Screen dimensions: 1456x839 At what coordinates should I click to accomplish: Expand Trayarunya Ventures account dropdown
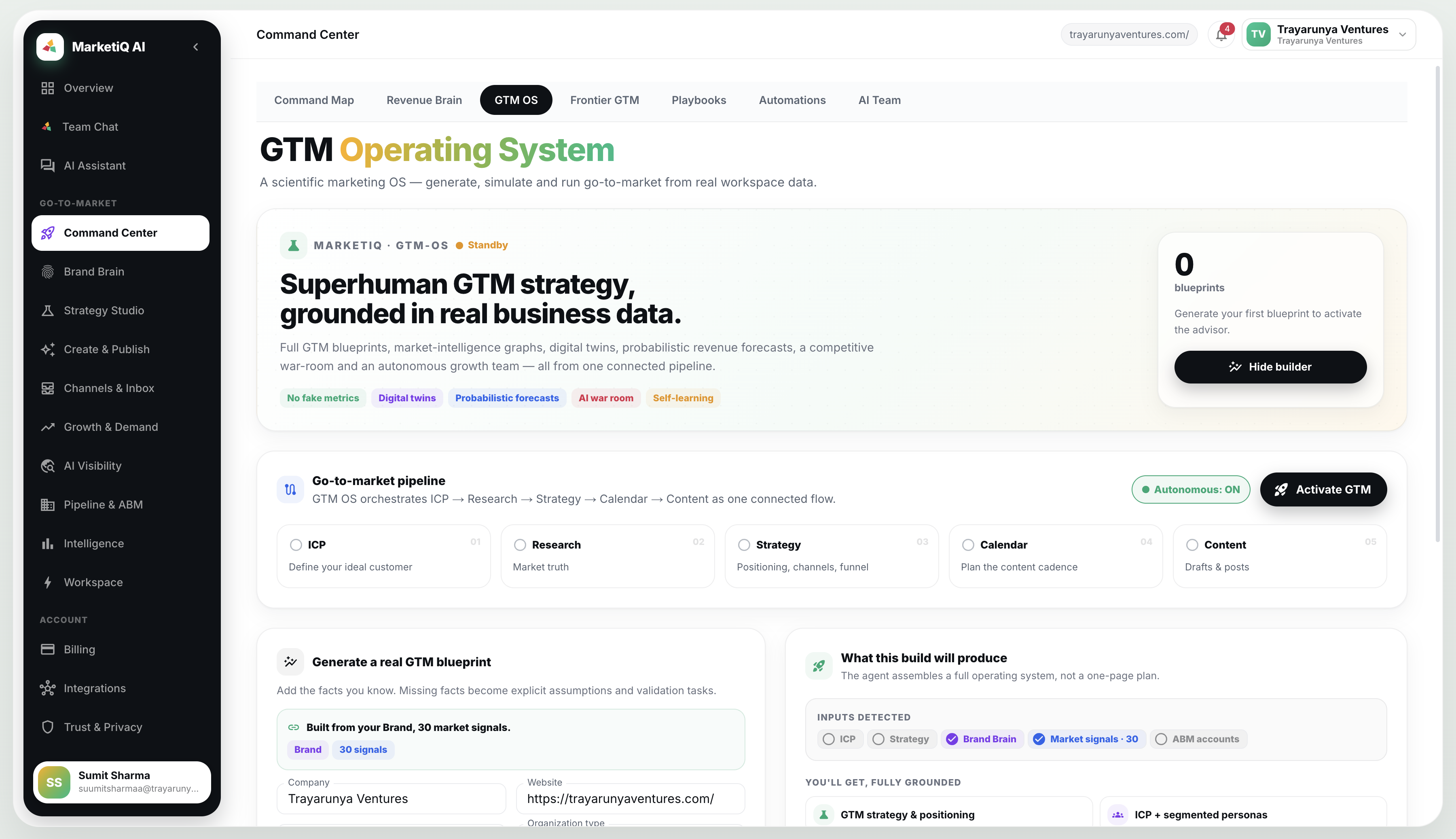click(x=1403, y=34)
